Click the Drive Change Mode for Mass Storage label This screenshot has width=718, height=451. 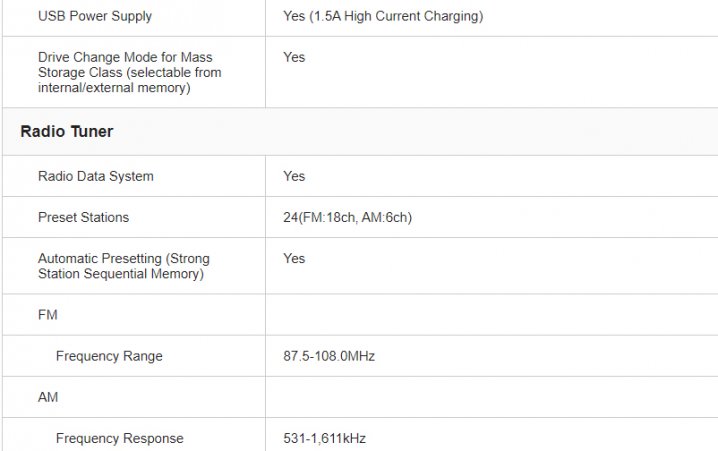(130, 72)
